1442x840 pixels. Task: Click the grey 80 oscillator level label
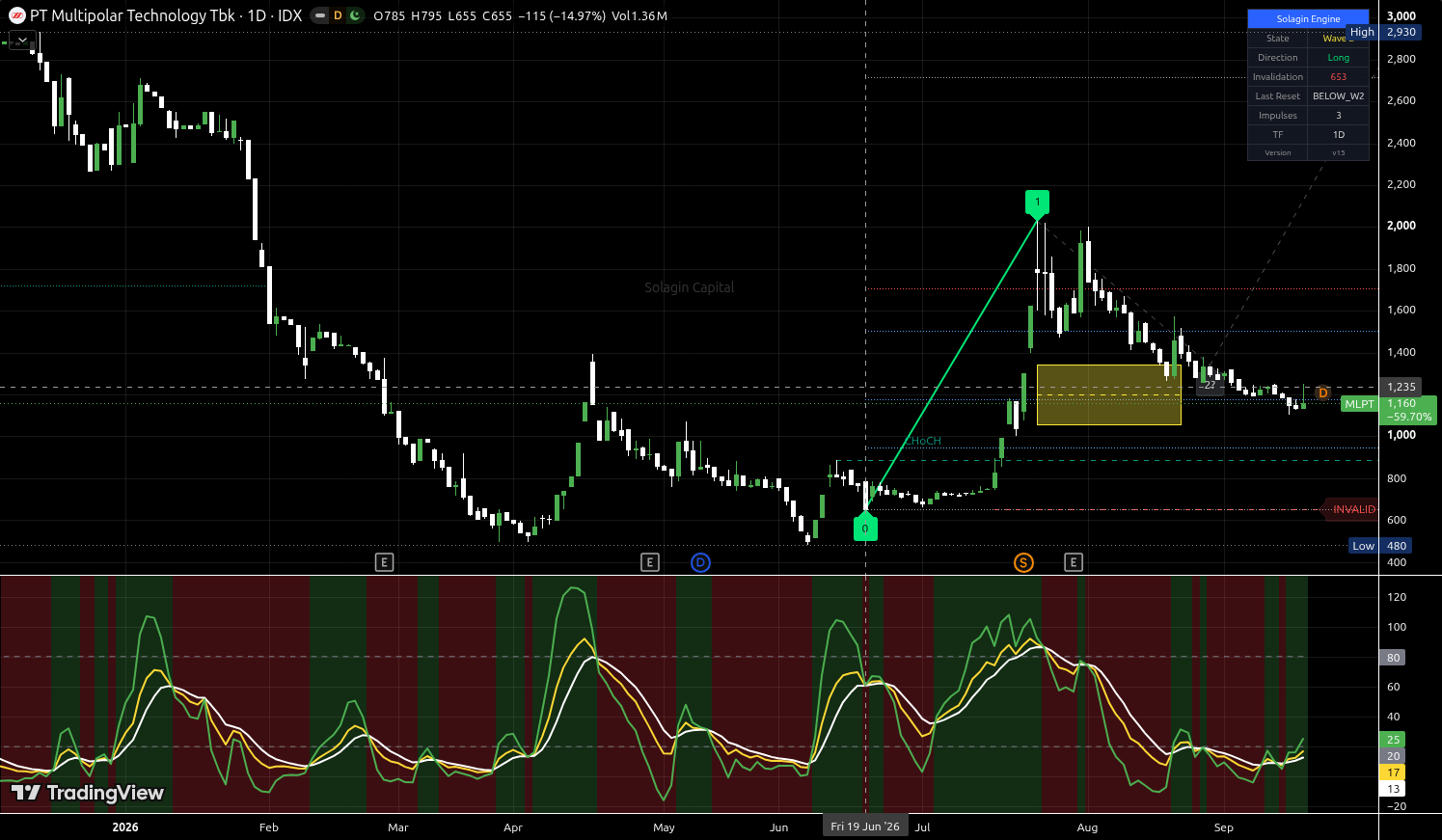1393,658
